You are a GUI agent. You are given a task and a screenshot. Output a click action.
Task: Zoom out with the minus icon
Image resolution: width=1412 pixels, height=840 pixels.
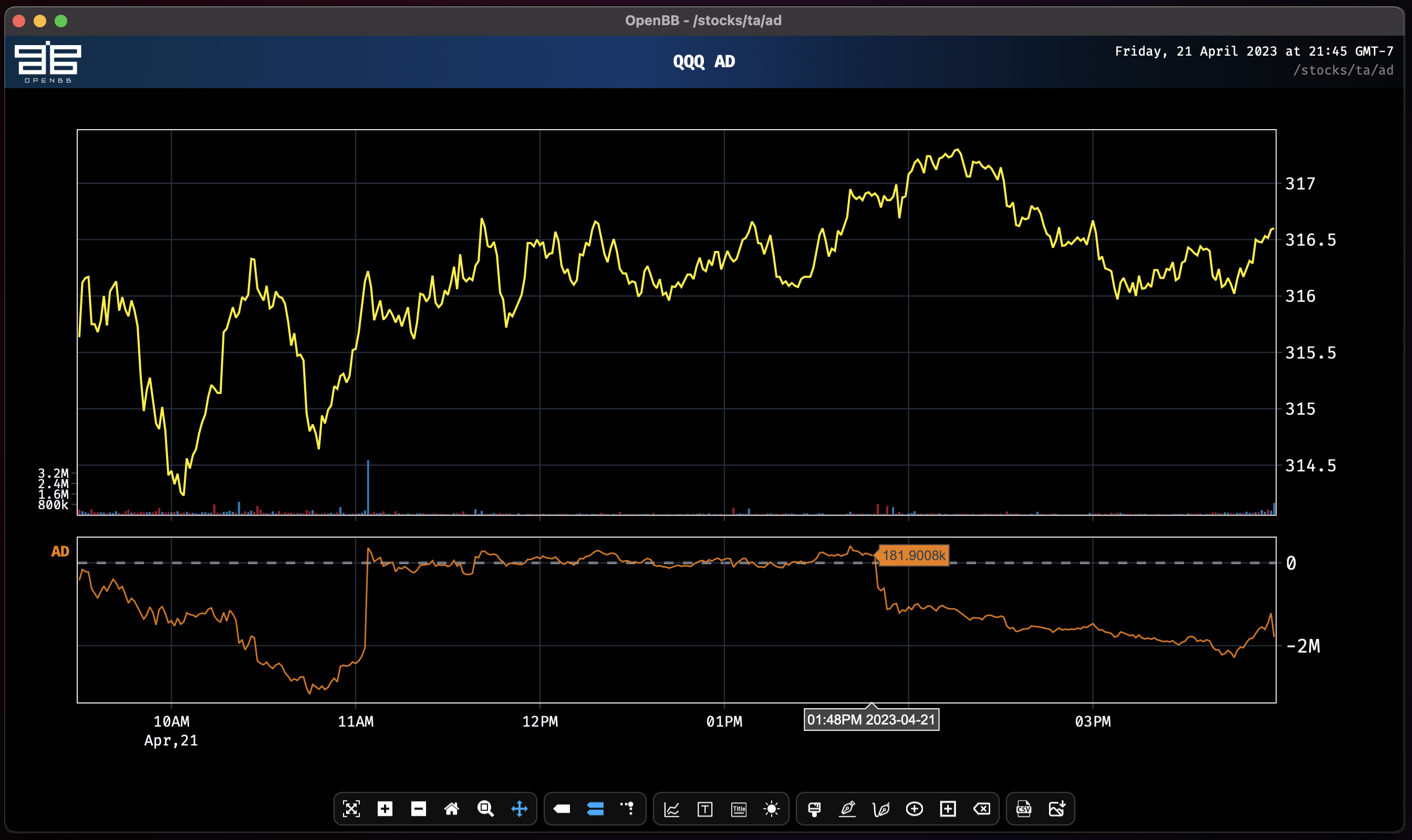419,809
